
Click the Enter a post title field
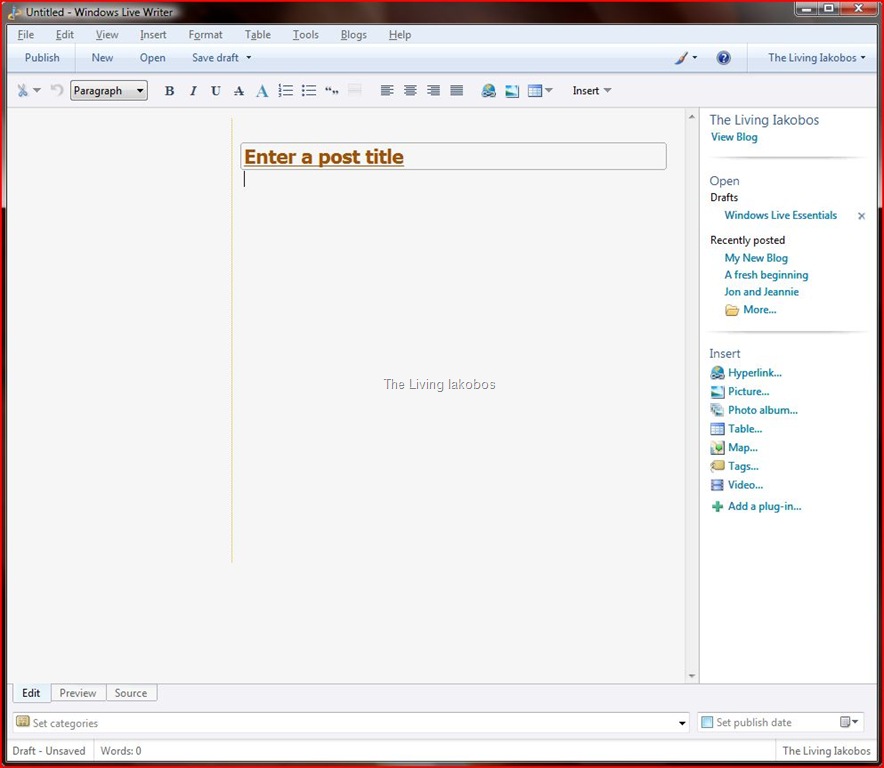pyautogui.click(x=453, y=156)
